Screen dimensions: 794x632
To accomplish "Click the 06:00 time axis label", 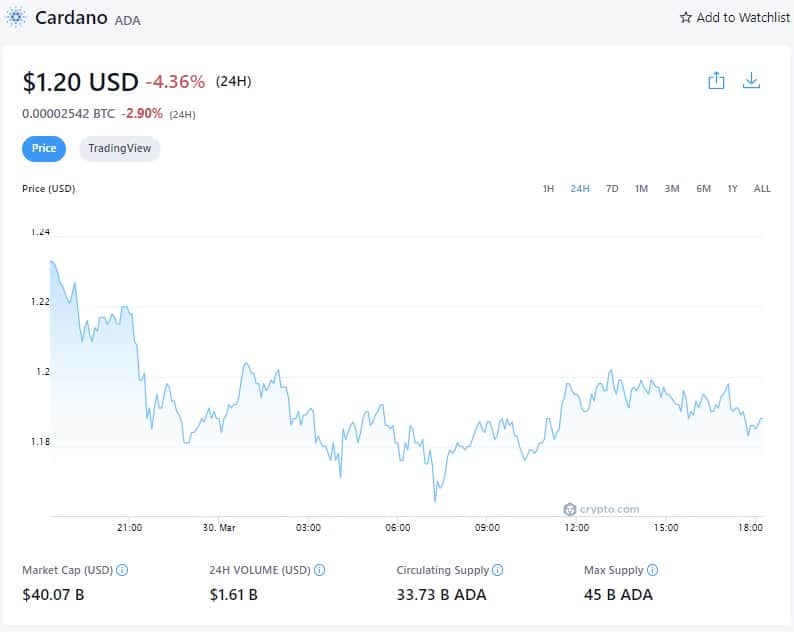I will point(398,528).
